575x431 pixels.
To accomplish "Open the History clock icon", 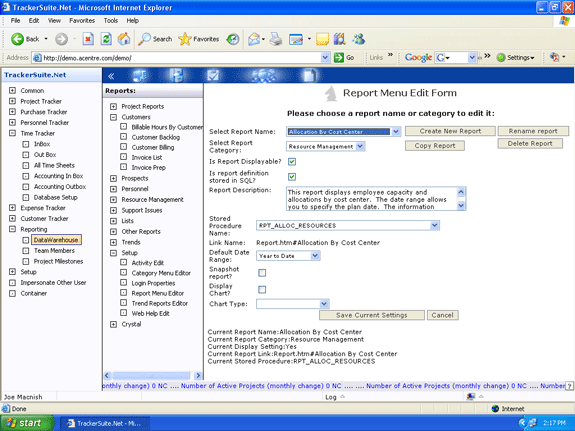I will tap(232, 39).
